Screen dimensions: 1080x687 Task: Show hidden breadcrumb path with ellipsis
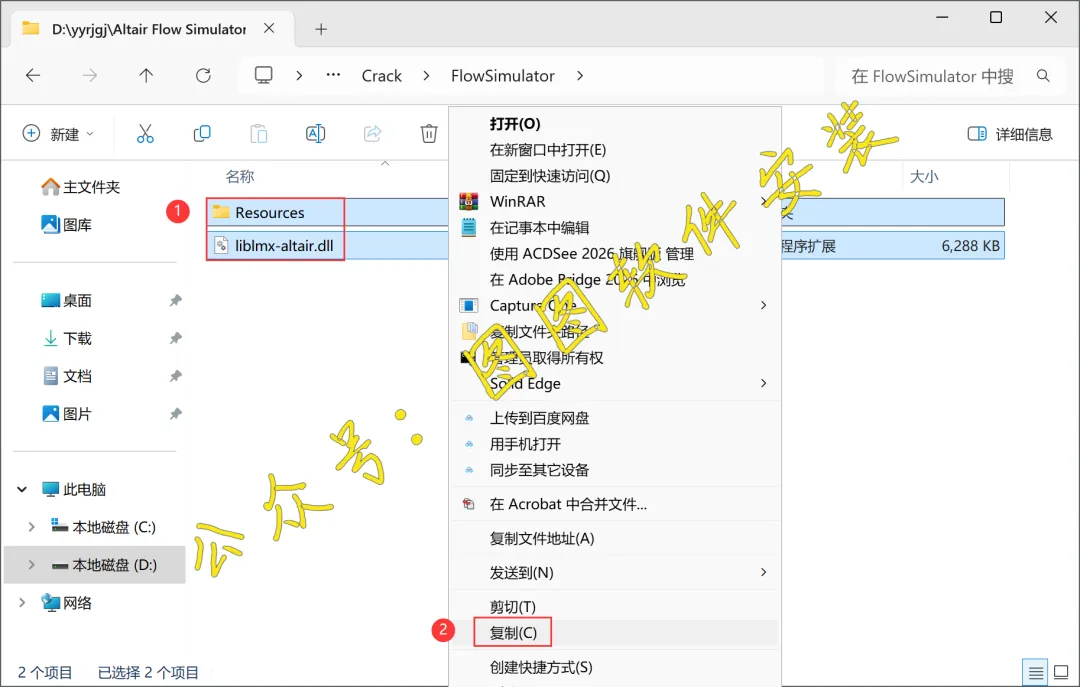tap(333, 75)
